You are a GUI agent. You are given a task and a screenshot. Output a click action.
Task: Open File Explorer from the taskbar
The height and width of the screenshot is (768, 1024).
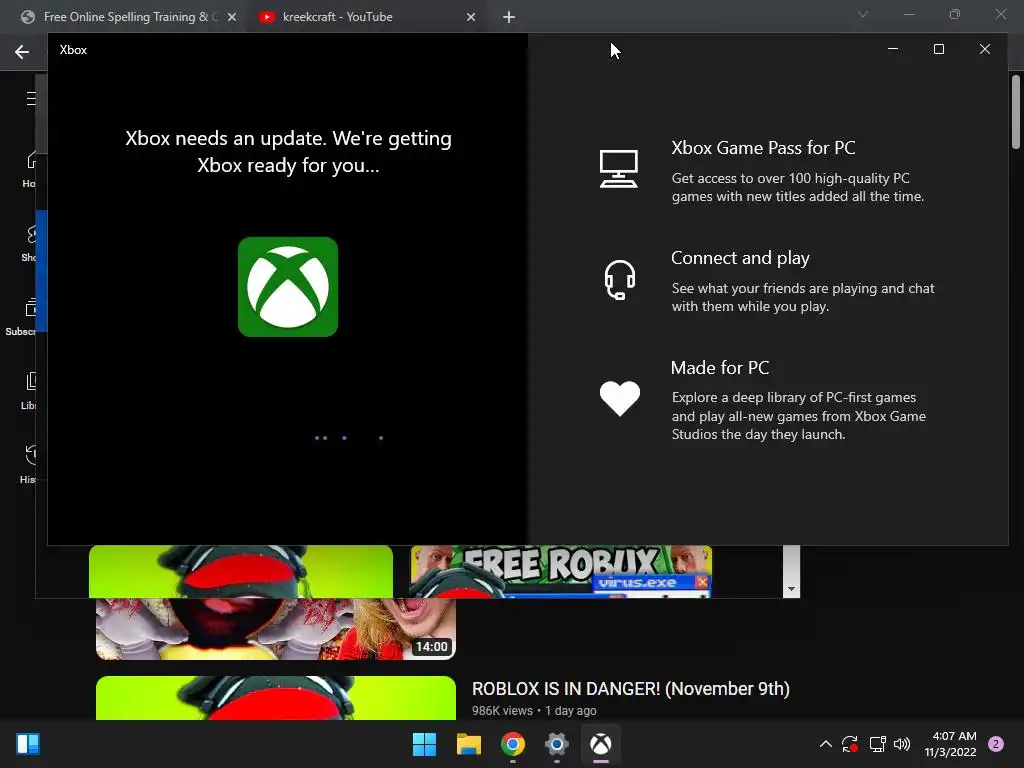pos(469,744)
